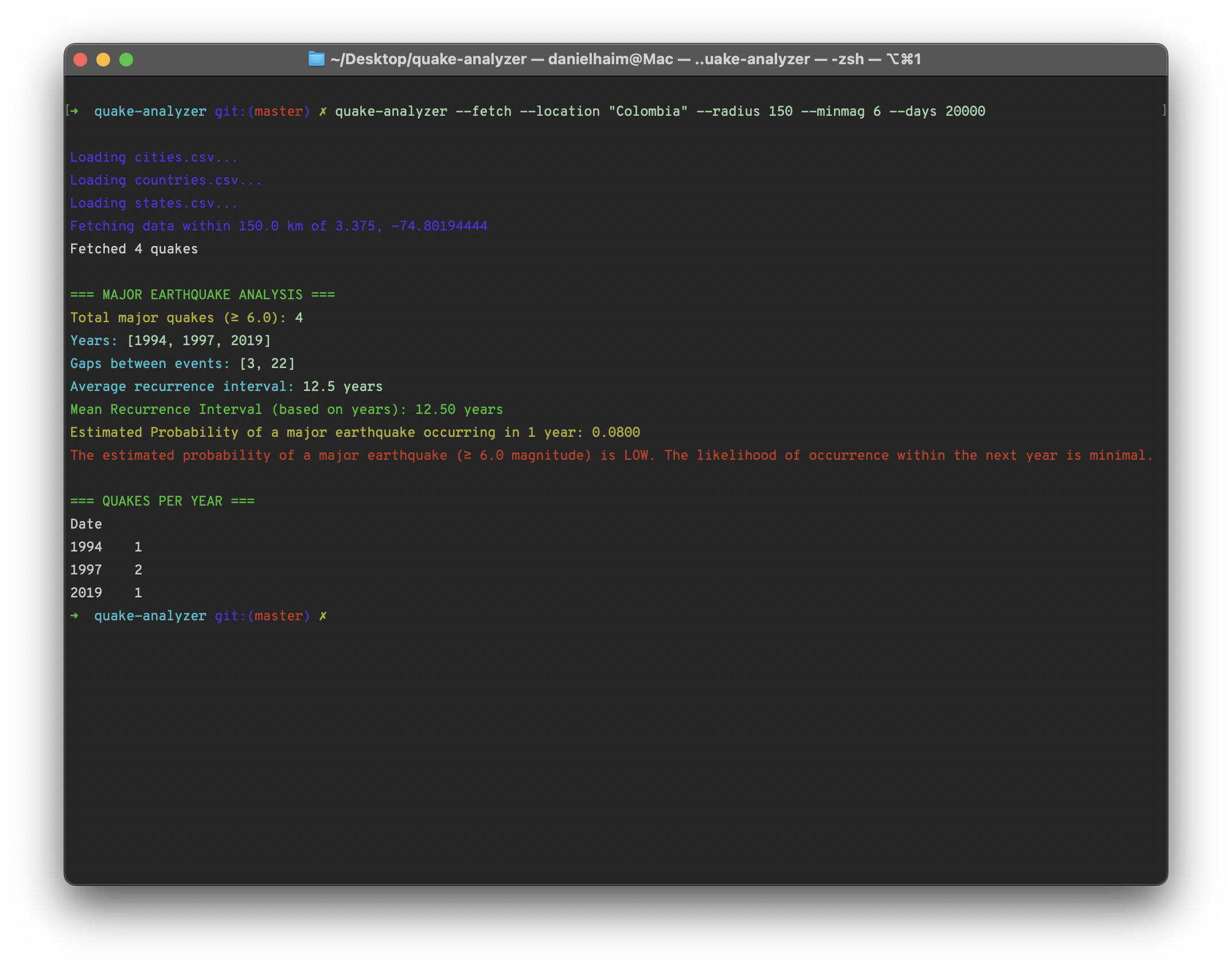Click the quake-analyzer command text
The height and width of the screenshot is (970, 1232).
pyautogui.click(x=392, y=111)
